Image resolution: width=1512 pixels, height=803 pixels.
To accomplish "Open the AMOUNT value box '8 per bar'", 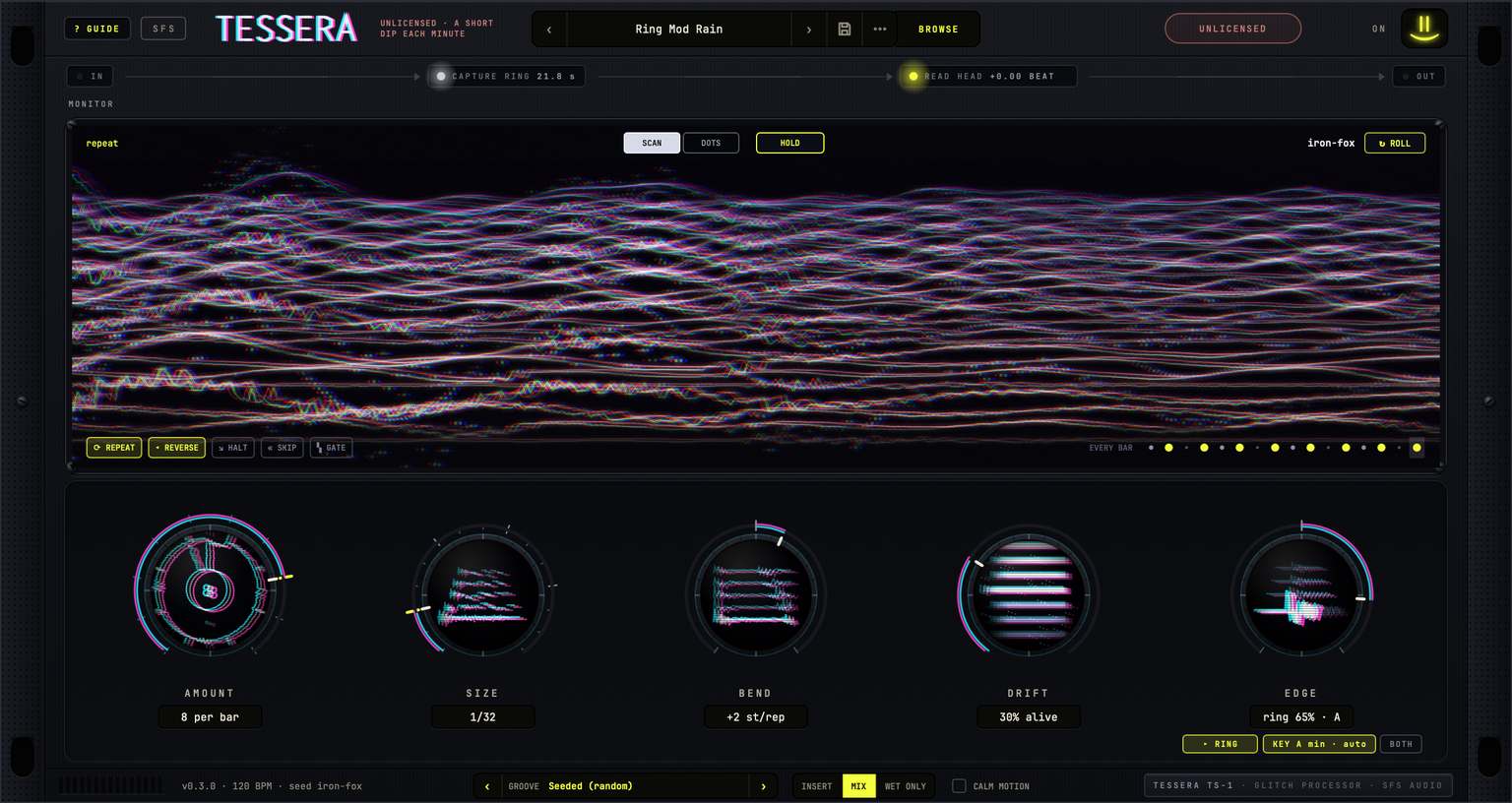I will coord(210,717).
